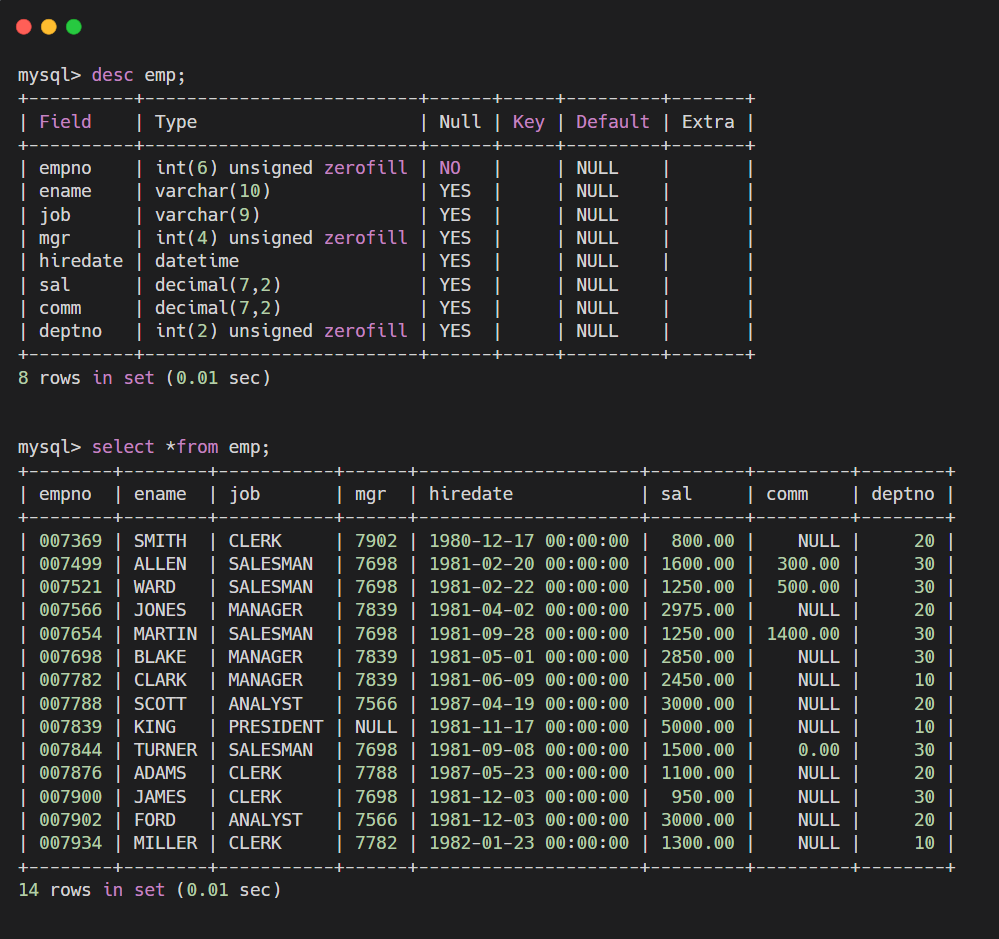The height and width of the screenshot is (939, 999).
Task: Click the 'hiredate' header in results table
Action: [x=471, y=494]
